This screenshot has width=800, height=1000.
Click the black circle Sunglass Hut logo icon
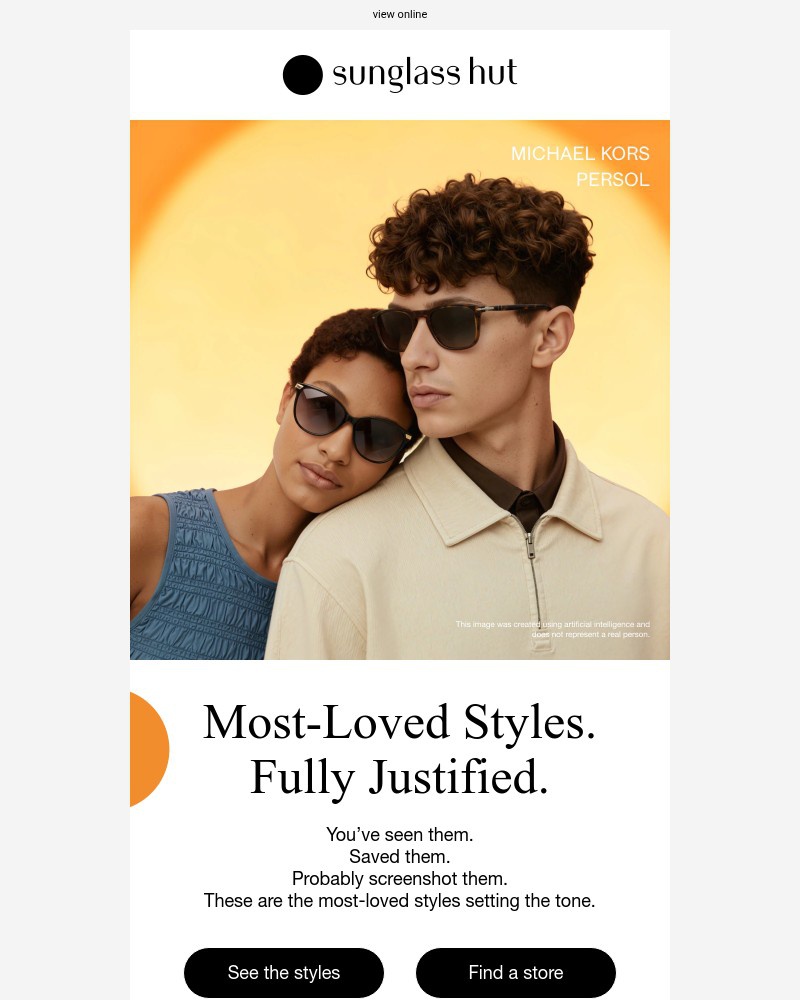tap(302, 75)
